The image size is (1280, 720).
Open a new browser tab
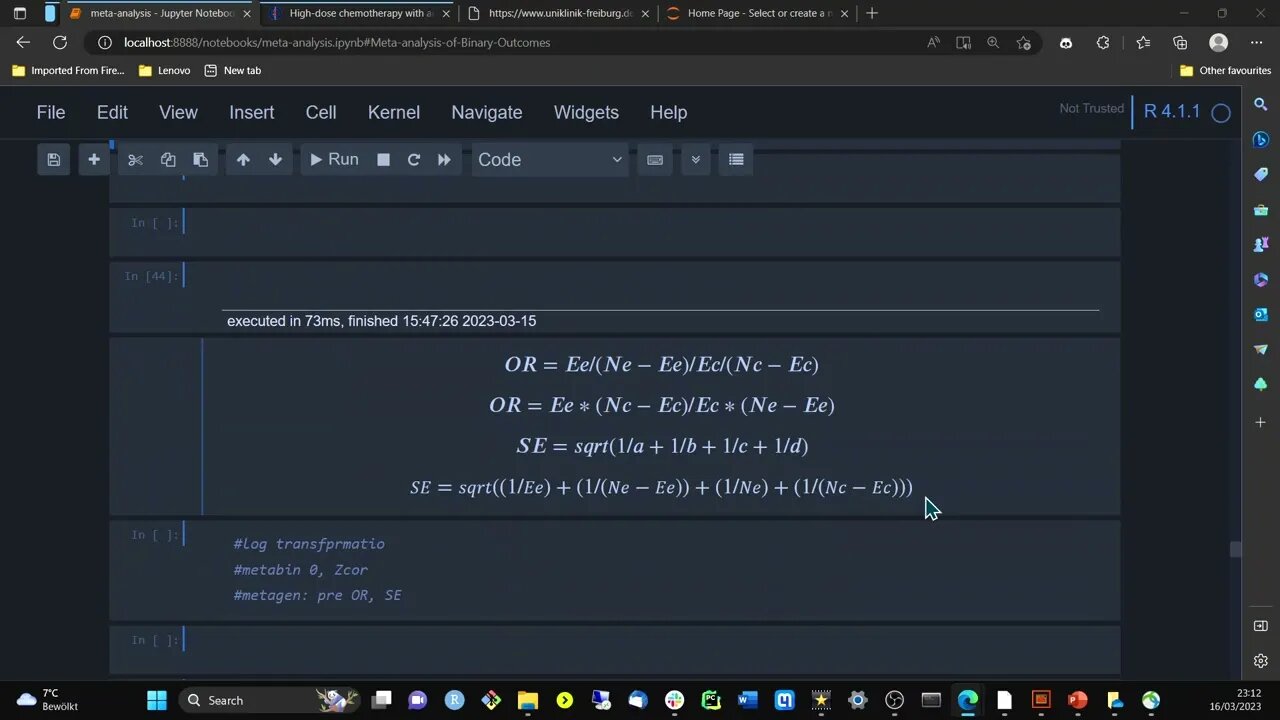[x=872, y=14]
